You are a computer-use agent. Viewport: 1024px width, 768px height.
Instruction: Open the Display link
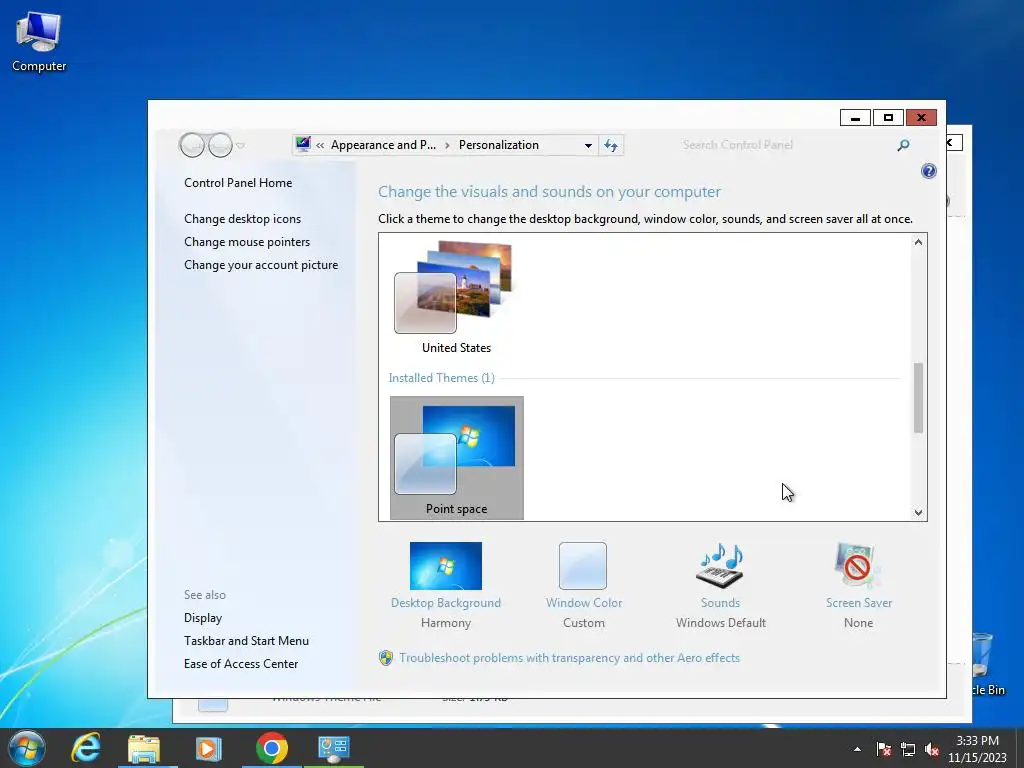tap(203, 618)
